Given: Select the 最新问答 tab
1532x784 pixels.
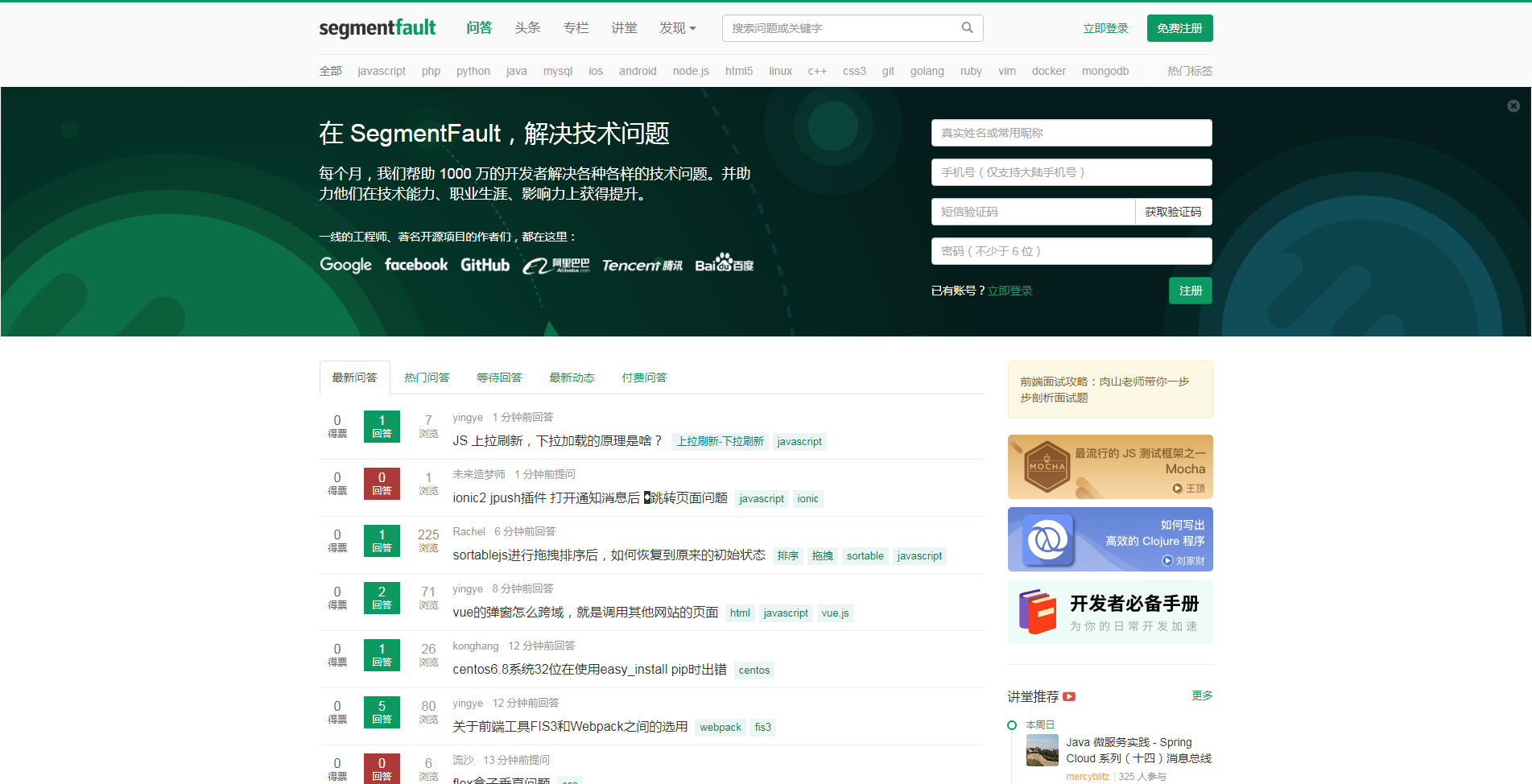Looking at the screenshot, I should point(354,378).
